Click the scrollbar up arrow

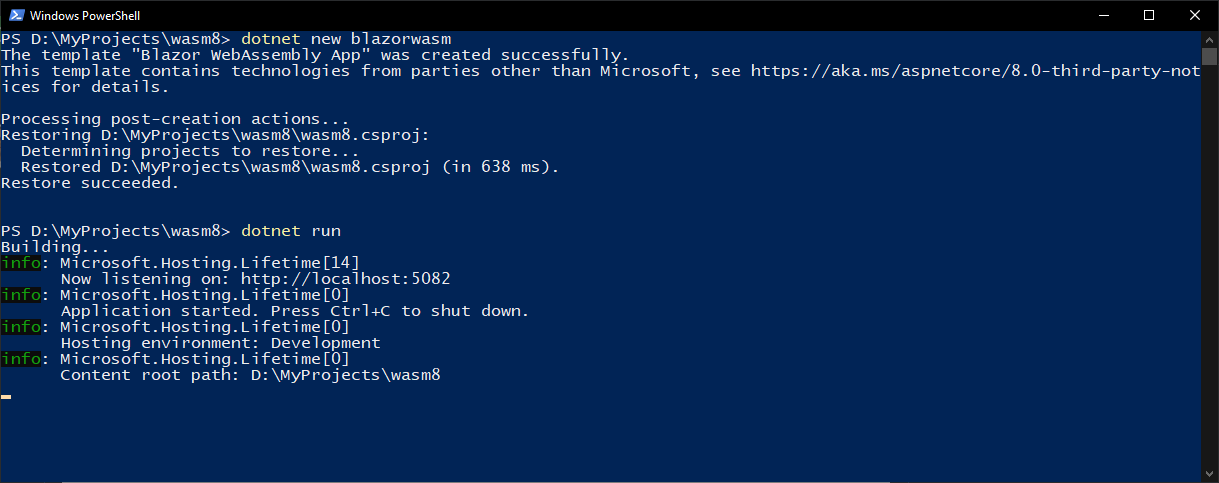(1209, 40)
